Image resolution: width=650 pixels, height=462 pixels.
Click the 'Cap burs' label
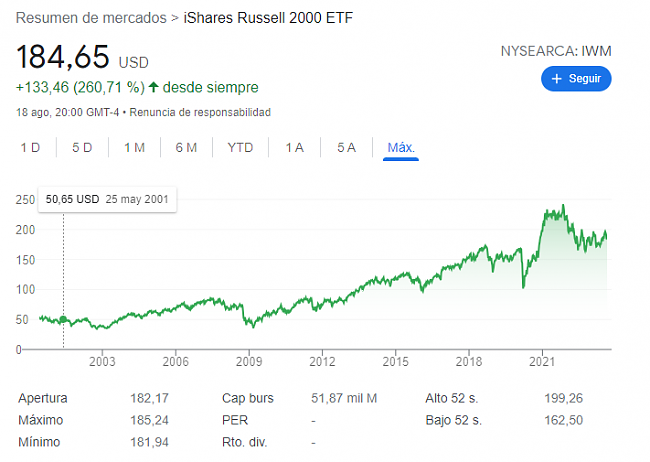click(248, 398)
